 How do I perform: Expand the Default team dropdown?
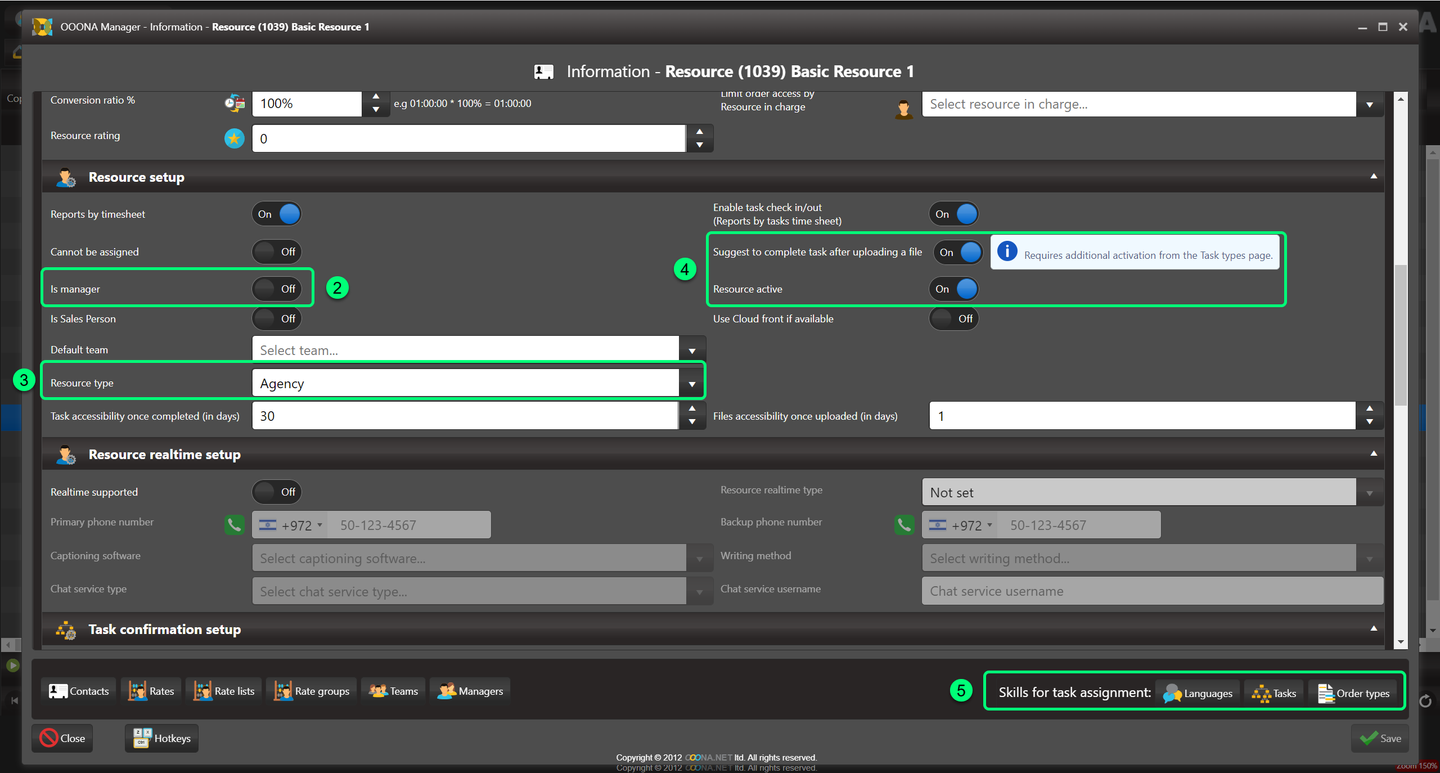click(x=691, y=351)
